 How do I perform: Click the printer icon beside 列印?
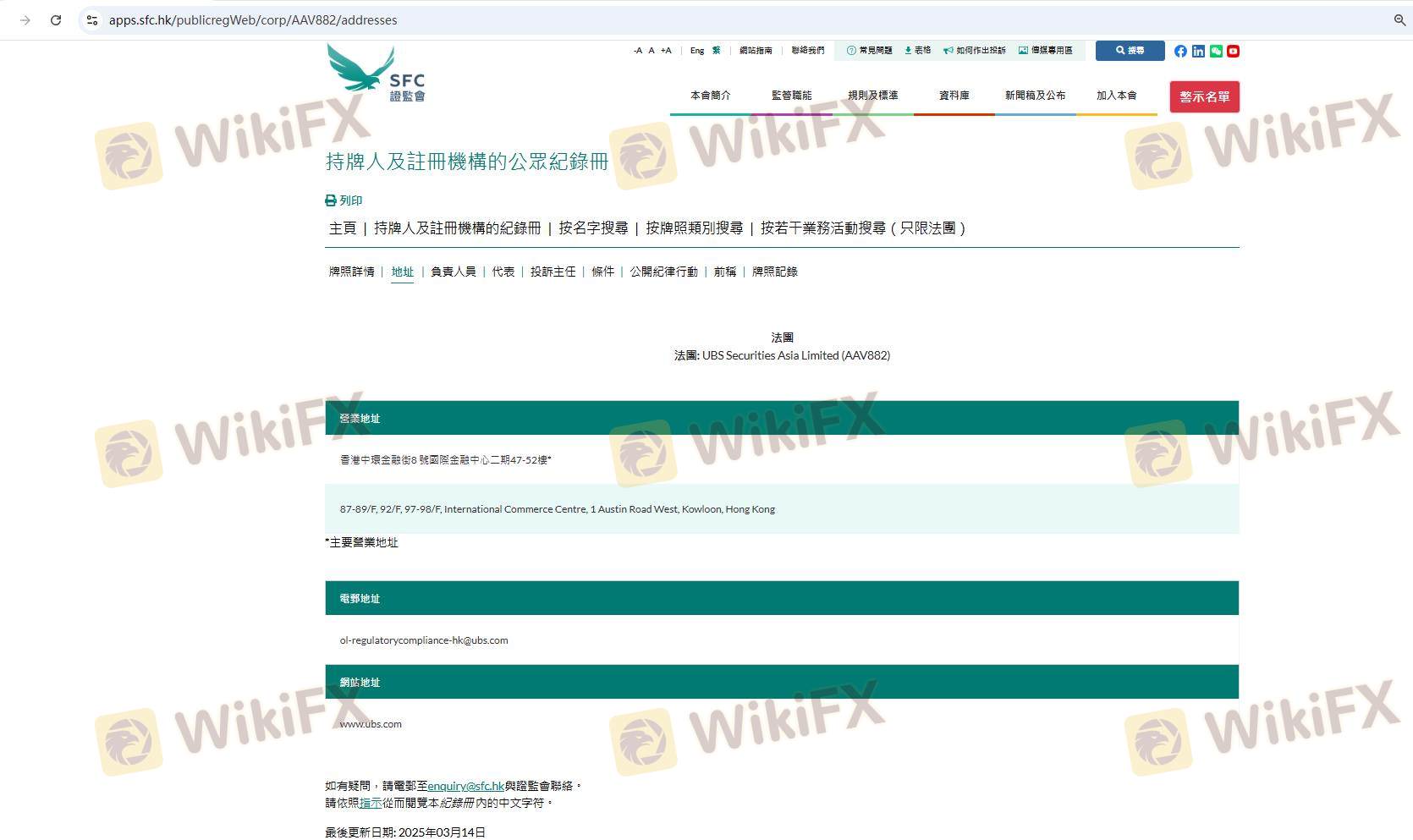pyautogui.click(x=331, y=200)
